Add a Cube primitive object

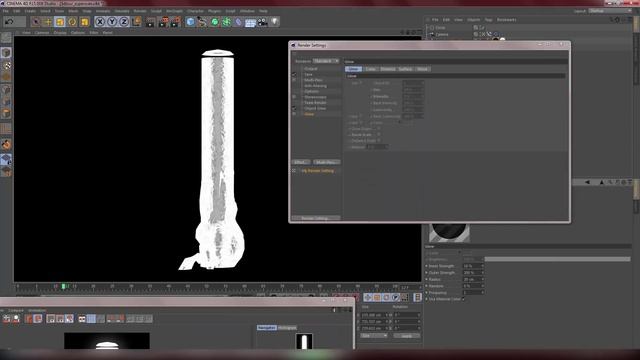pyautogui.click(x=190, y=22)
